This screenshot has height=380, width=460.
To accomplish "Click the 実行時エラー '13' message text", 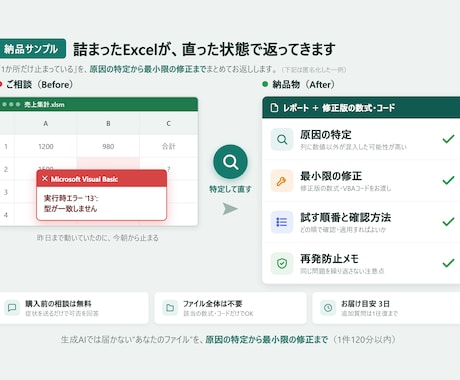I will pos(71,198).
